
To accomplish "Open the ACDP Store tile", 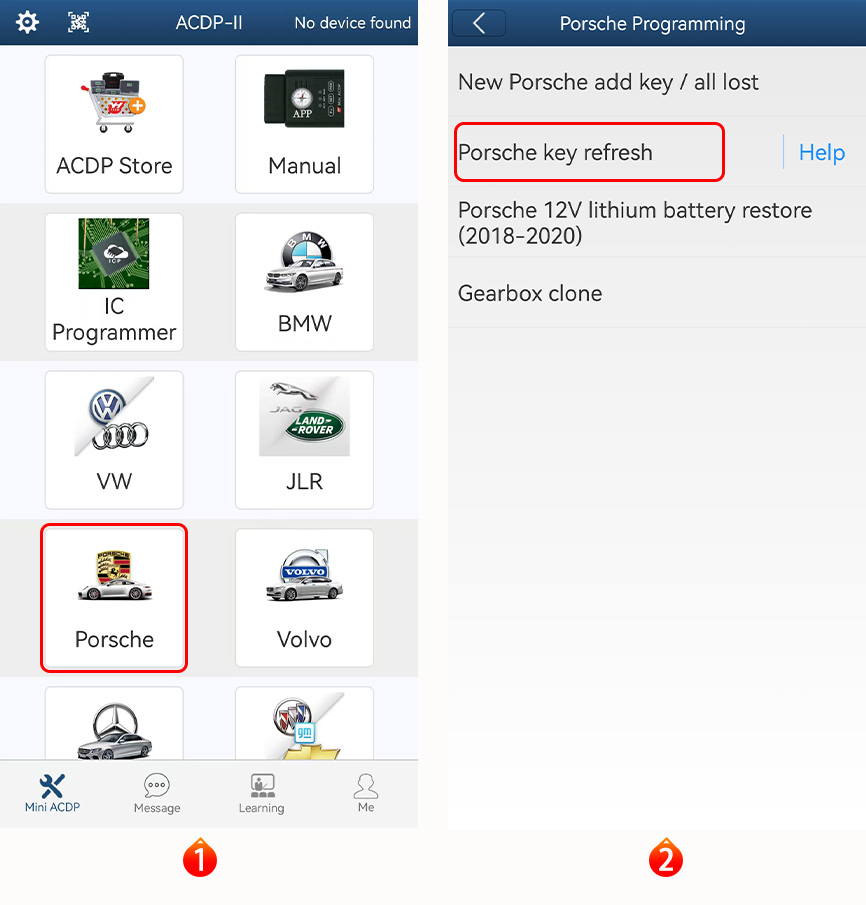I will pos(114,124).
